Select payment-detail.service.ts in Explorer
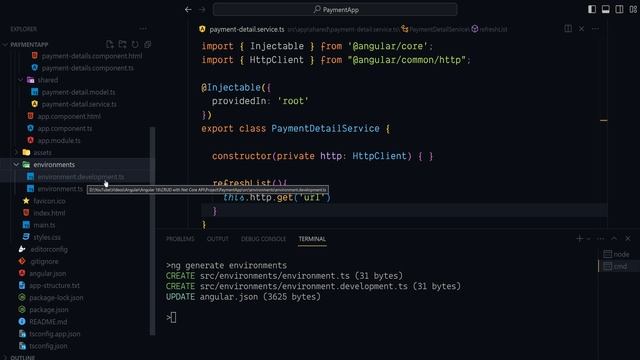640x360 pixels. (x=79, y=104)
